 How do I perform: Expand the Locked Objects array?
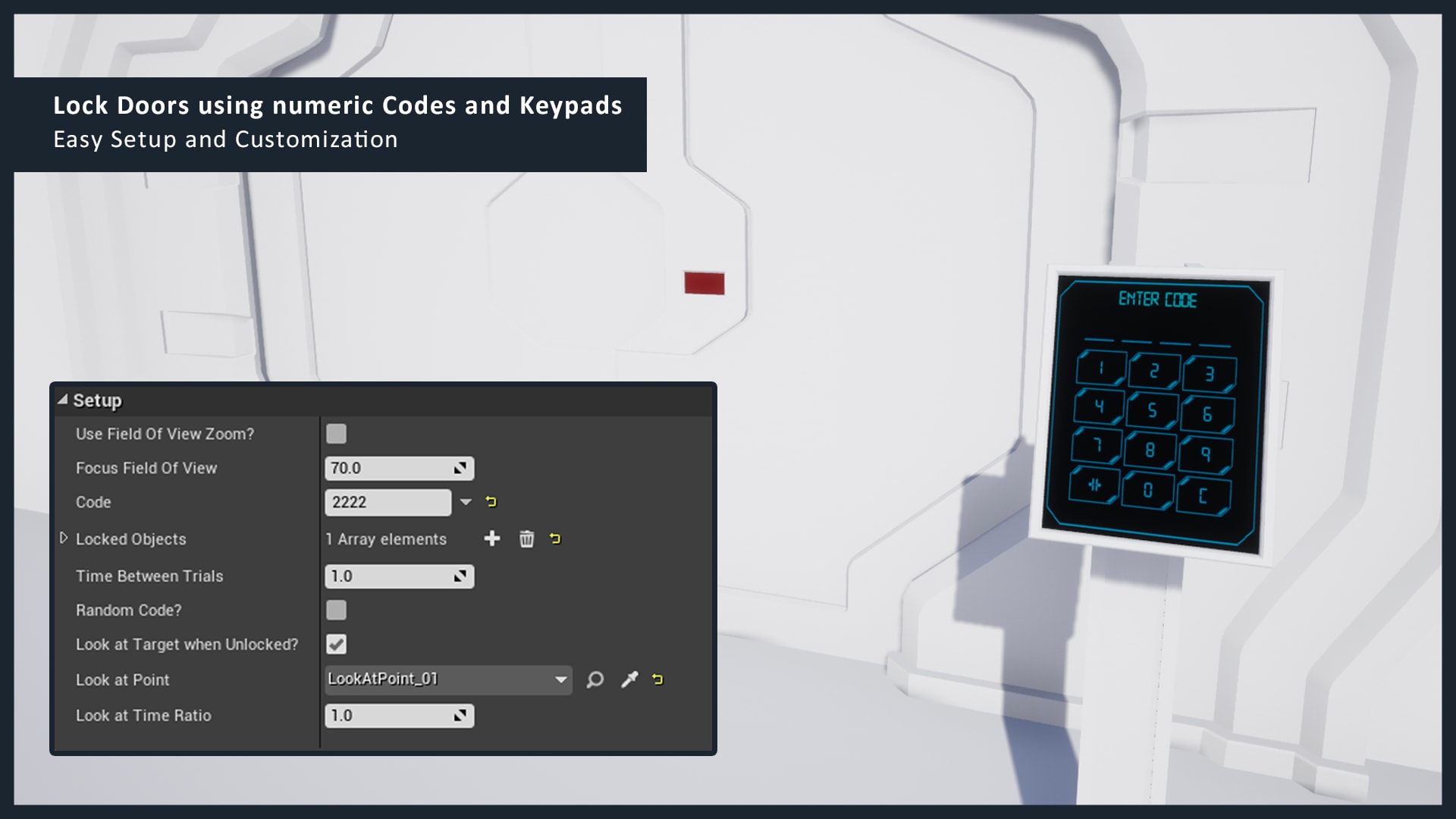point(63,539)
